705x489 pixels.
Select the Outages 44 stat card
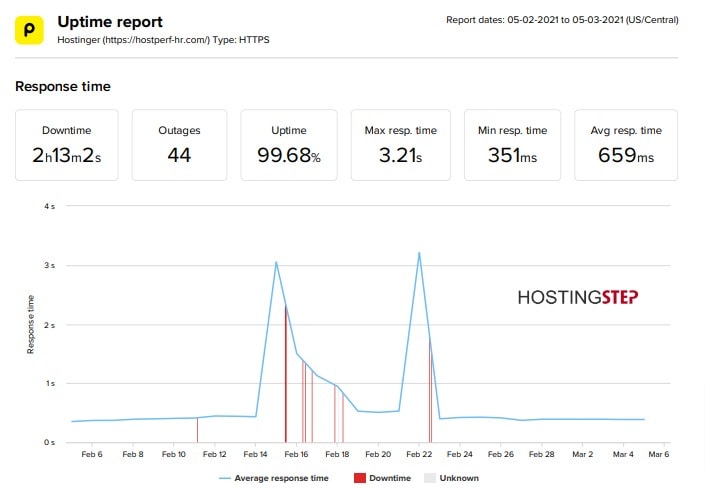click(179, 145)
